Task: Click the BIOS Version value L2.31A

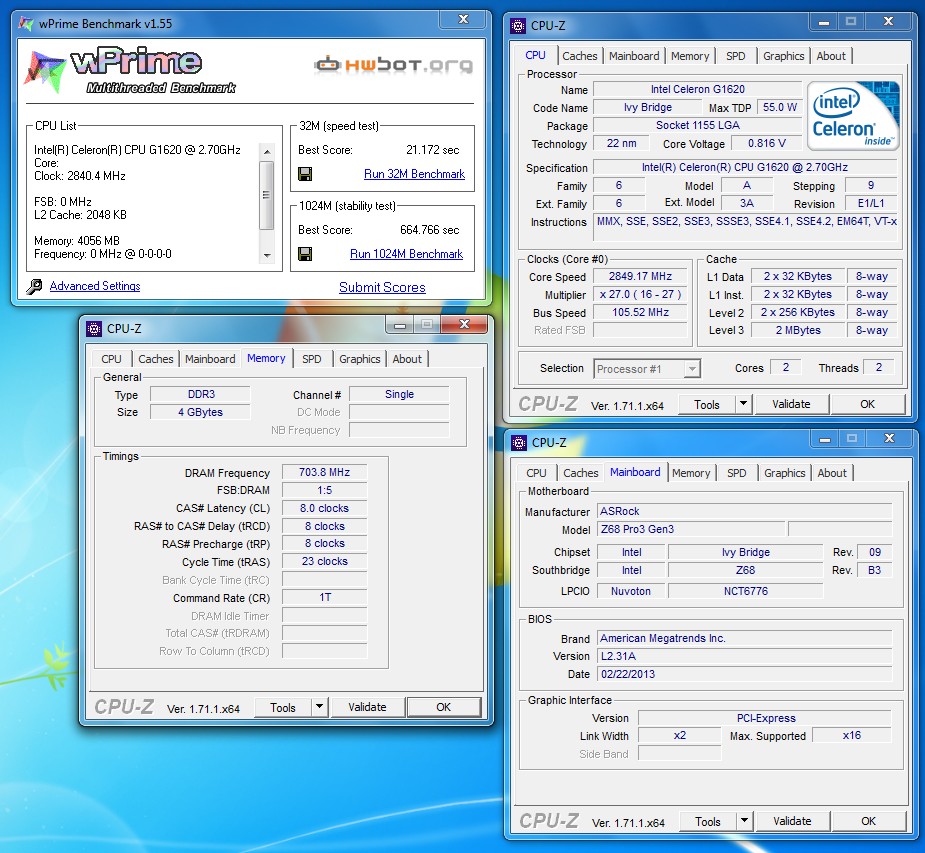Action: click(x=744, y=656)
